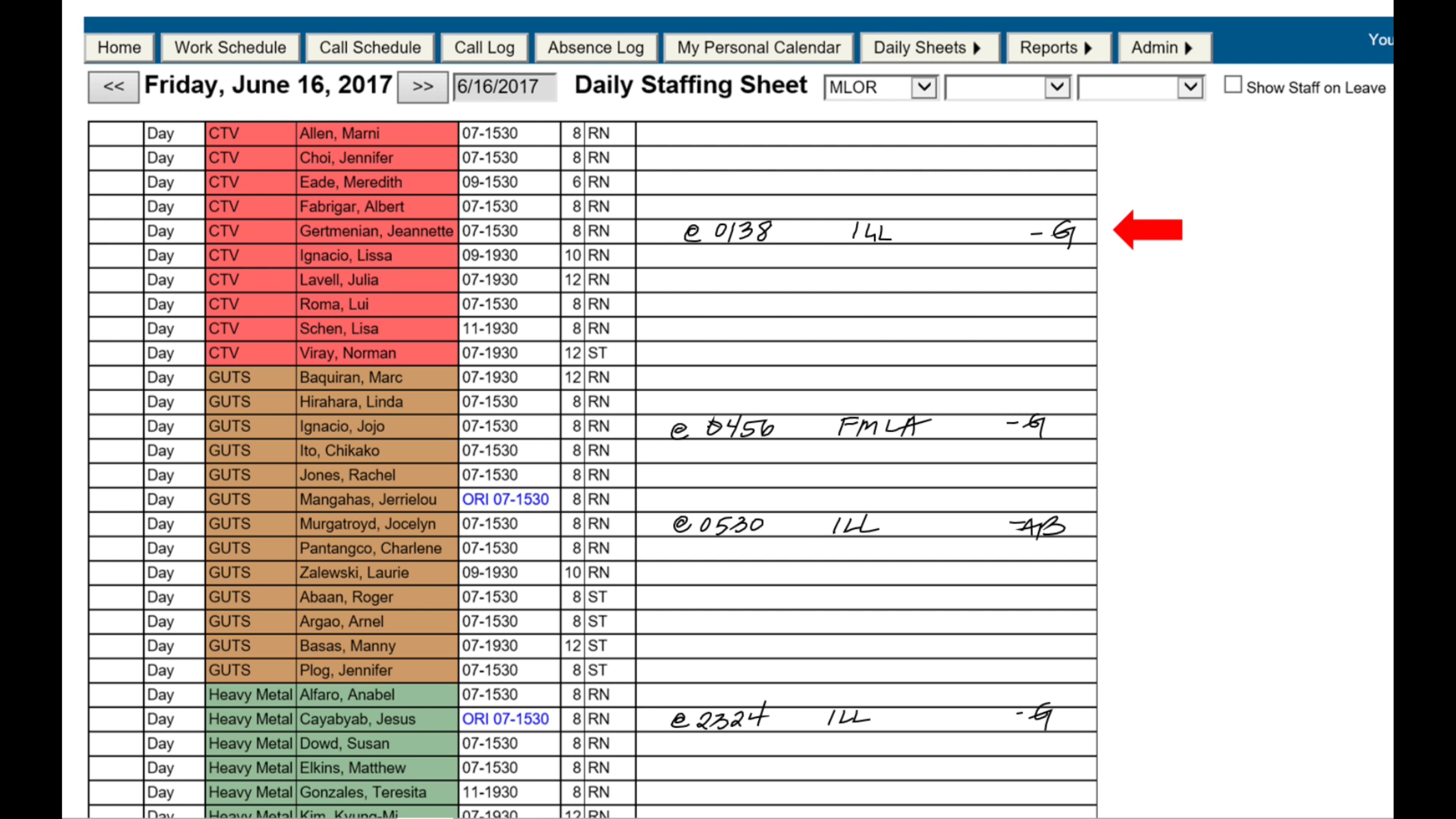The image size is (1456, 819).
Task: Expand the MLOR unit dropdown
Action: [922, 87]
